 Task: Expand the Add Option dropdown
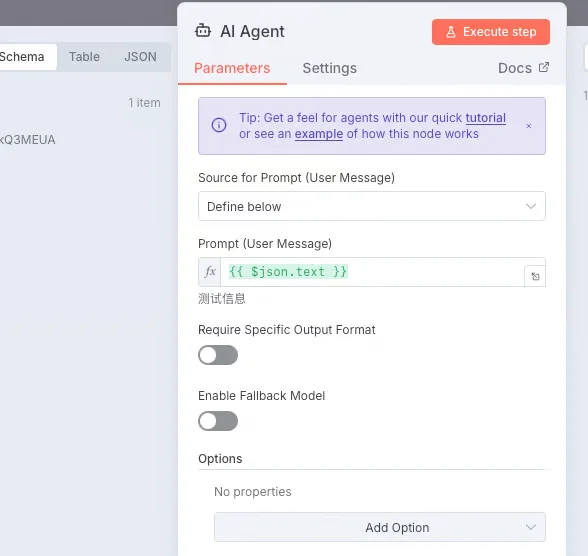click(x=380, y=527)
